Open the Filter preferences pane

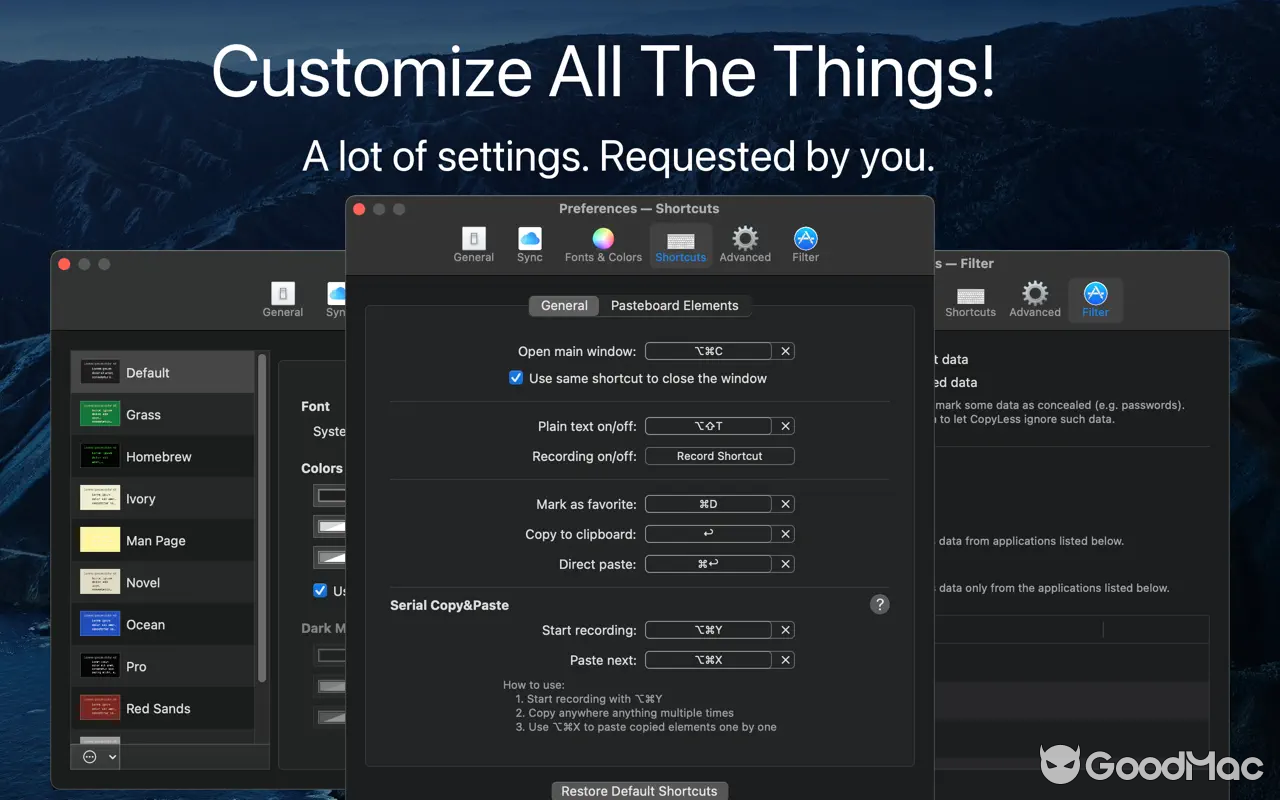coord(805,243)
